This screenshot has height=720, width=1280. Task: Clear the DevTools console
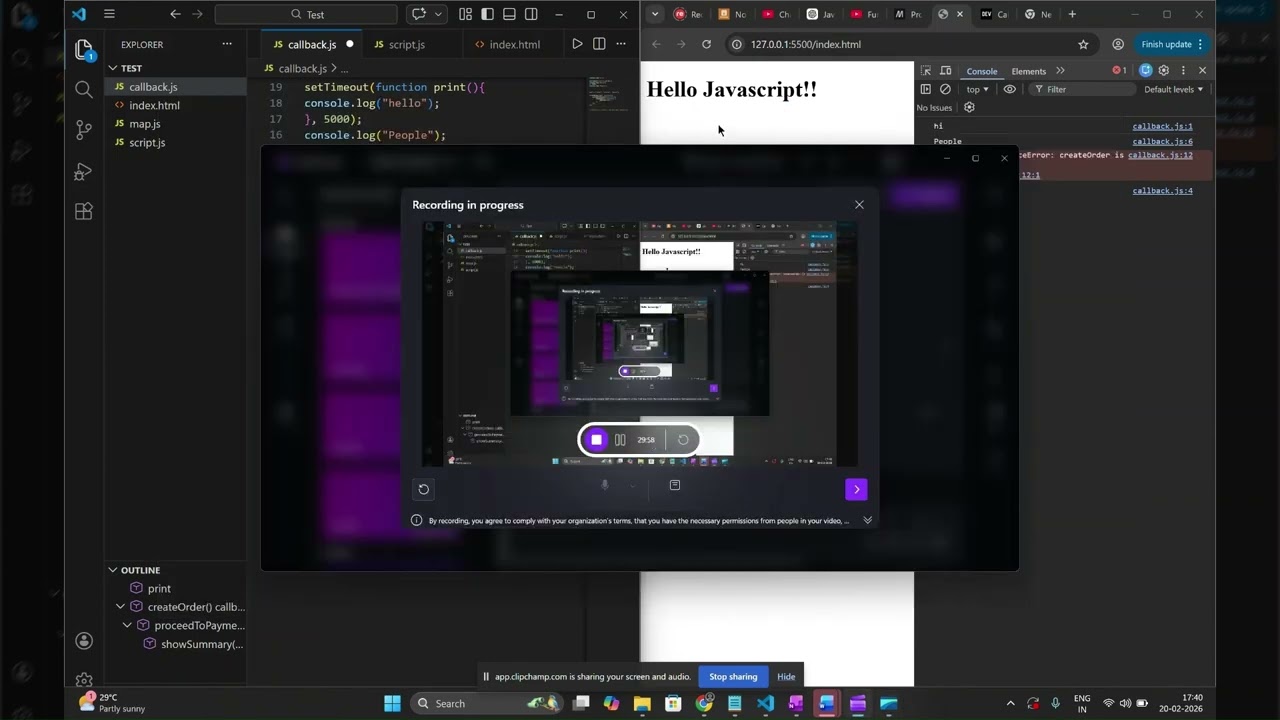tap(945, 89)
